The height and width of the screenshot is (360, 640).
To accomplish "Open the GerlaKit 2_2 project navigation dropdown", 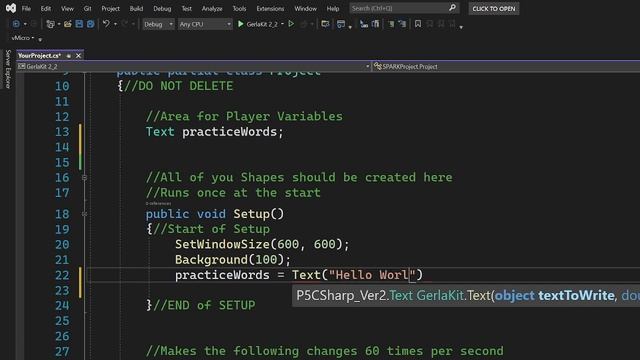I will tap(194, 67).
